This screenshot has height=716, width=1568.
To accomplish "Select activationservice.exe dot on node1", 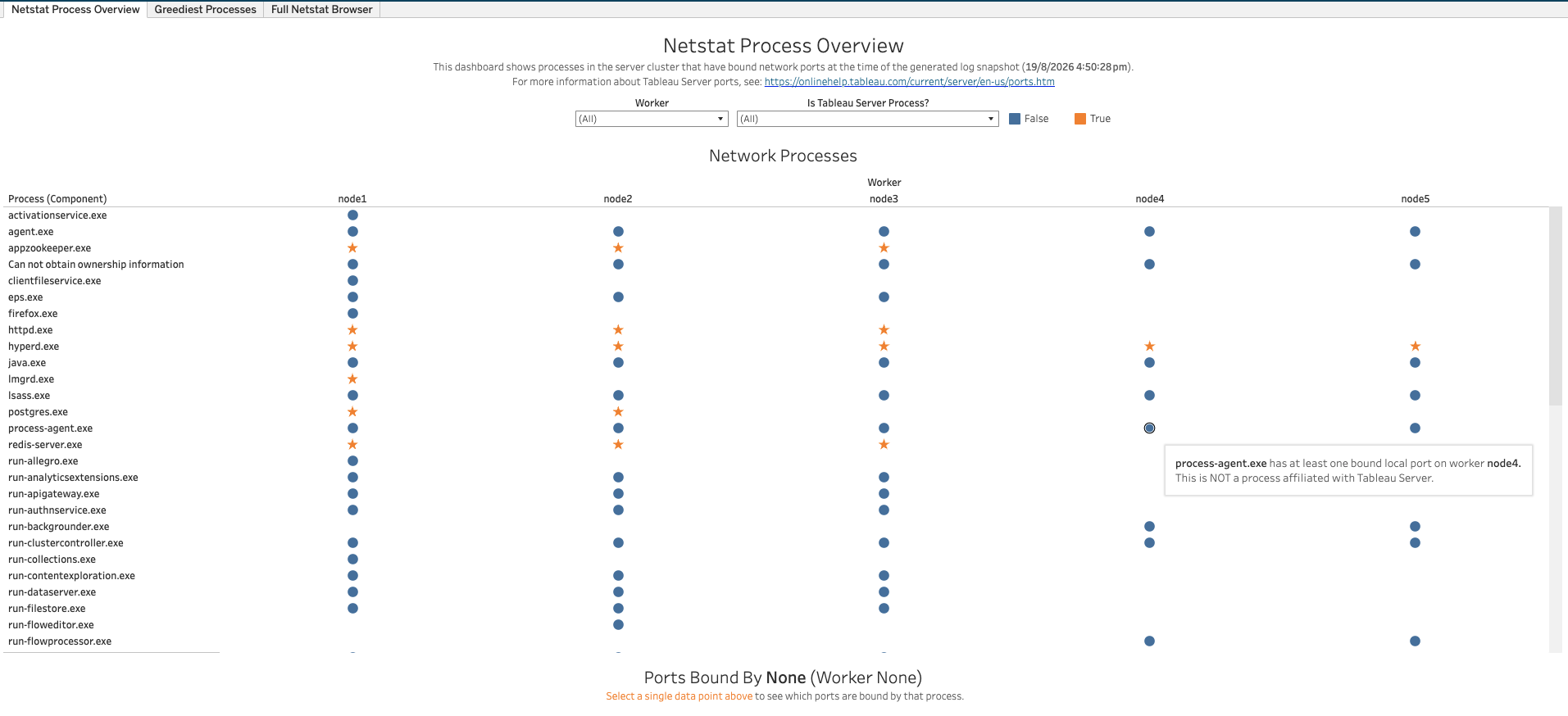I will (352, 215).
